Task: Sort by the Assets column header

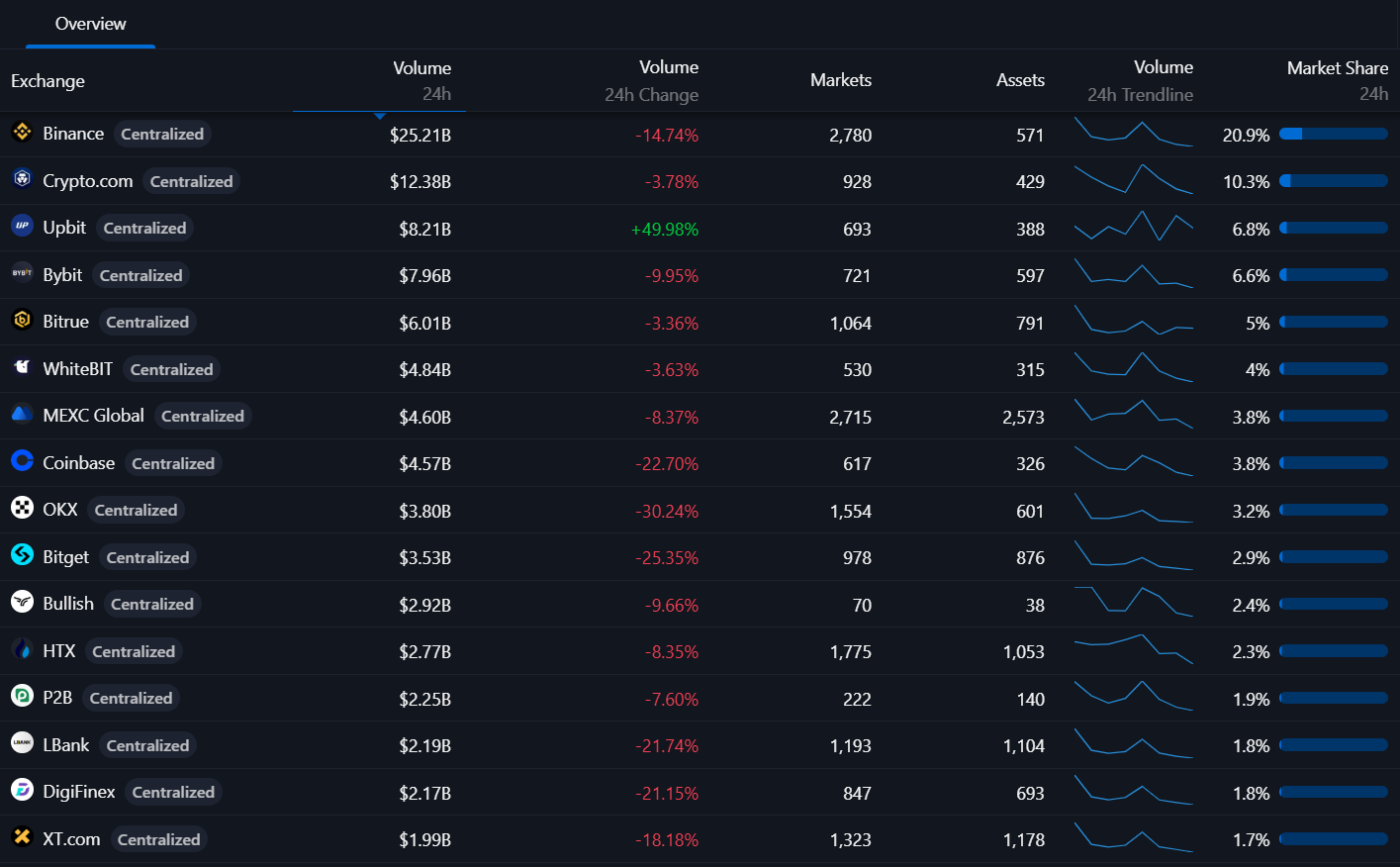Action: [1020, 80]
